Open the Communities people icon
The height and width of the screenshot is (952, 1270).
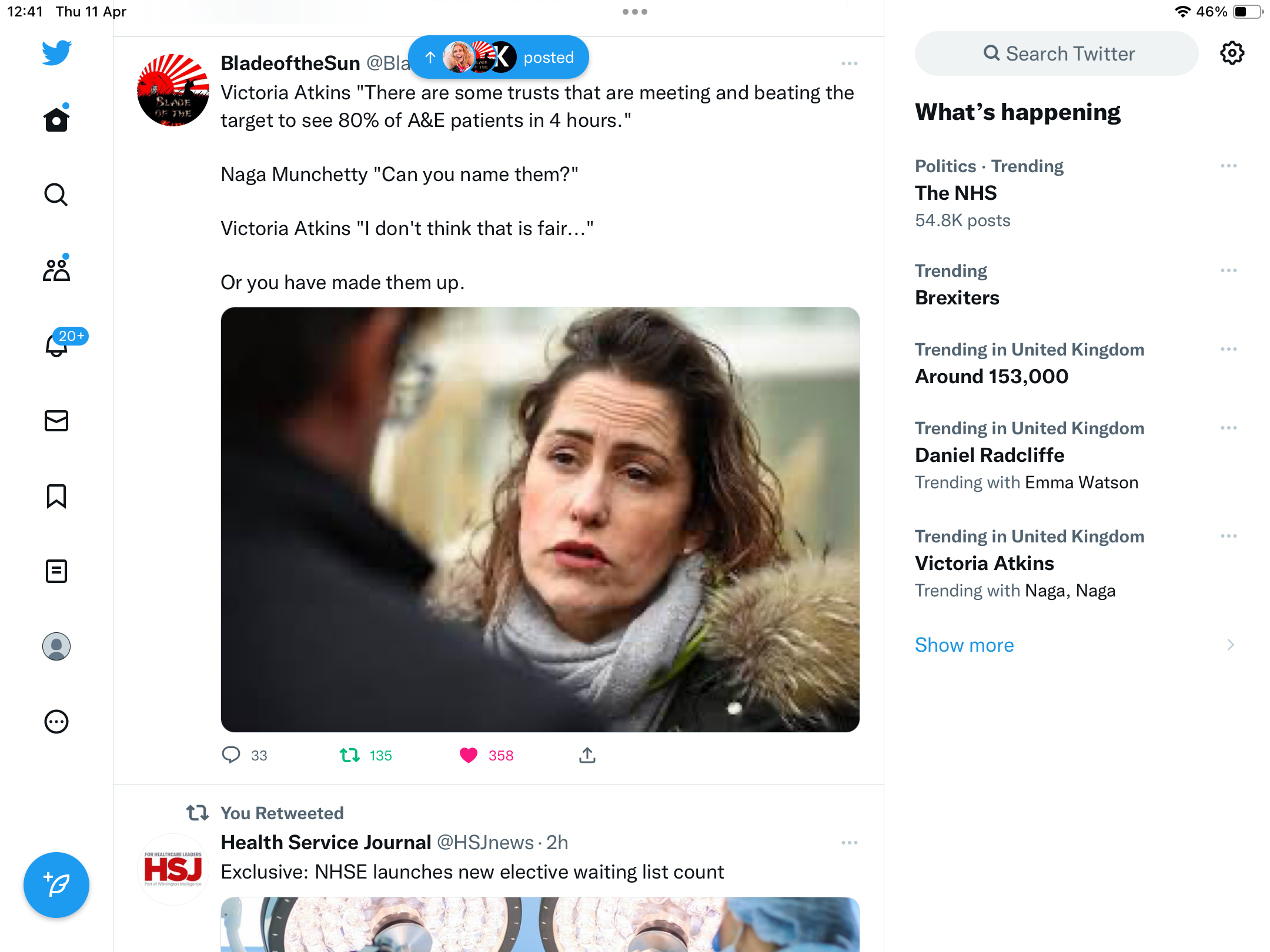point(56,269)
